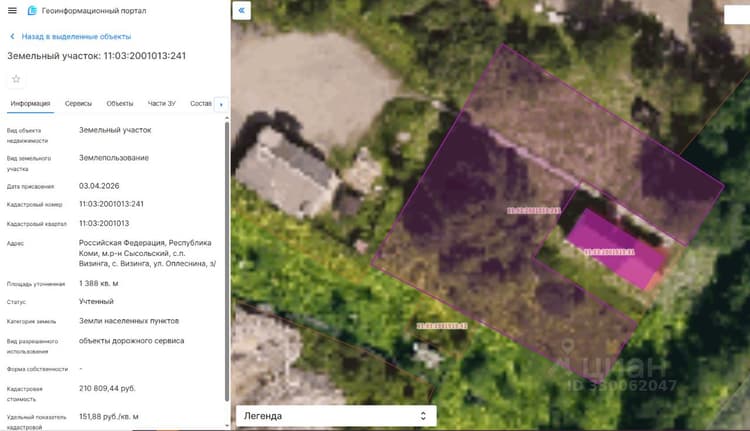Click the back chevron arrow icon
750x431 pixels.
[x=12, y=36]
